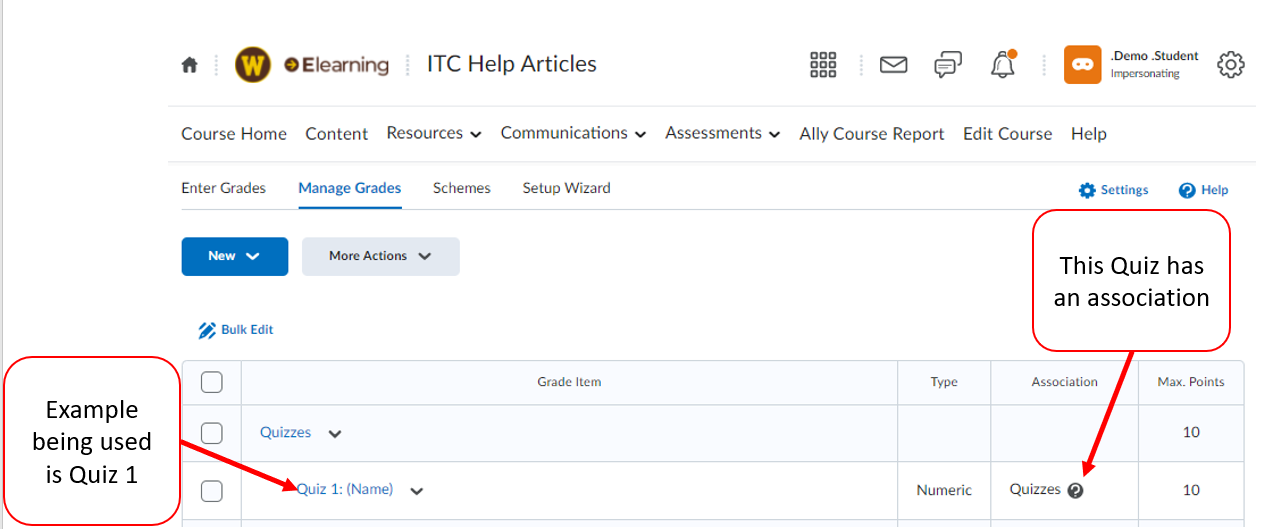Viewport: 1271px width, 529px height.
Task: Open the Demo Student profile avatar
Action: click(1082, 65)
